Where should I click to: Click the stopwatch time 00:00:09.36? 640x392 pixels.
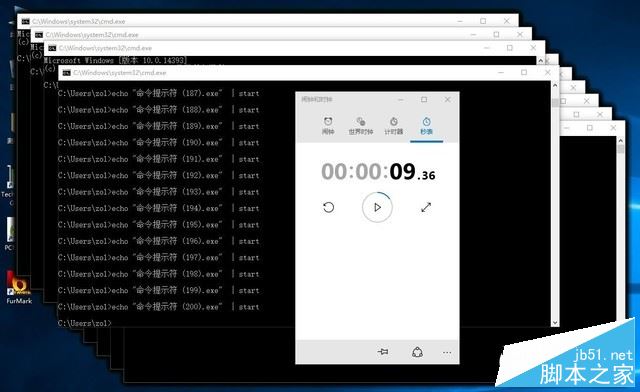[378, 172]
